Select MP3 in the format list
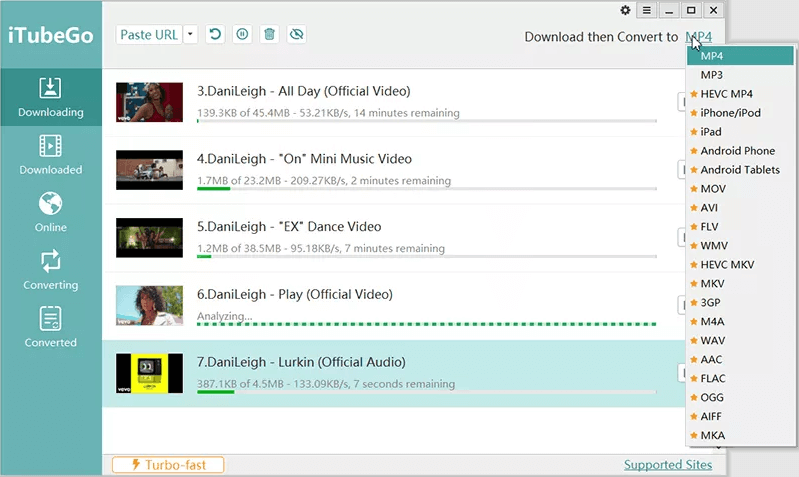 [740, 75]
